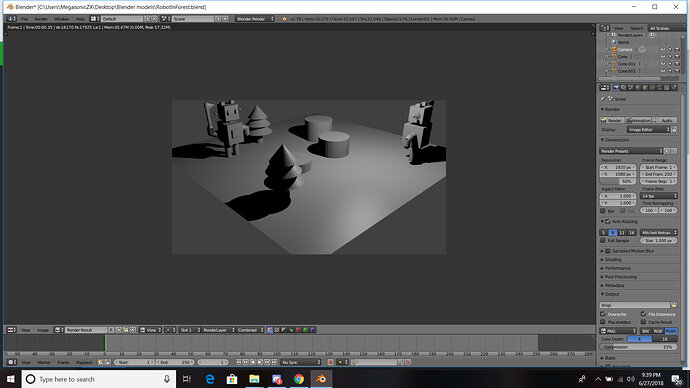Toggle the red auto-keyframe record button
690x388 pixels.
[x=330, y=362]
